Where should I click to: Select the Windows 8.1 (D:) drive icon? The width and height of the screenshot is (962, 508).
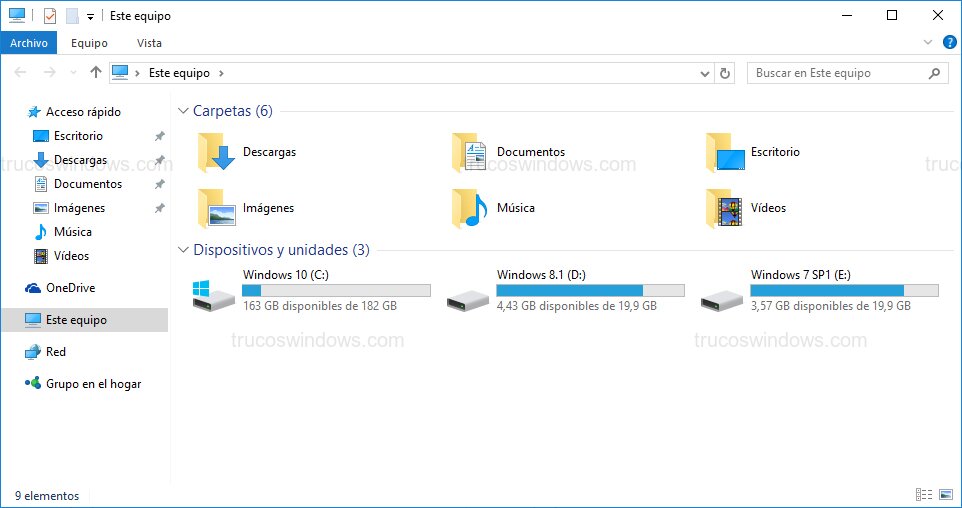click(468, 300)
